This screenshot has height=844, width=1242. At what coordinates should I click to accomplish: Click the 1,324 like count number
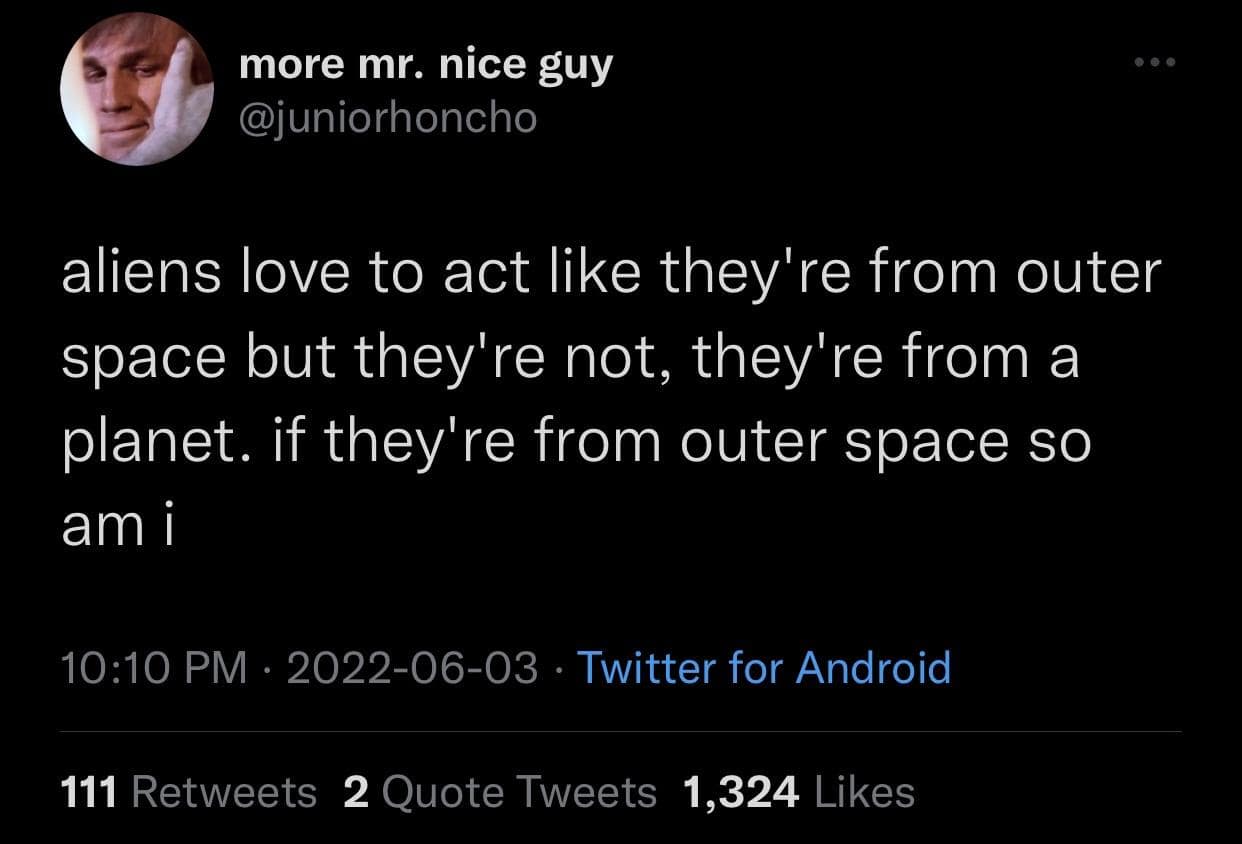coord(741,792)
